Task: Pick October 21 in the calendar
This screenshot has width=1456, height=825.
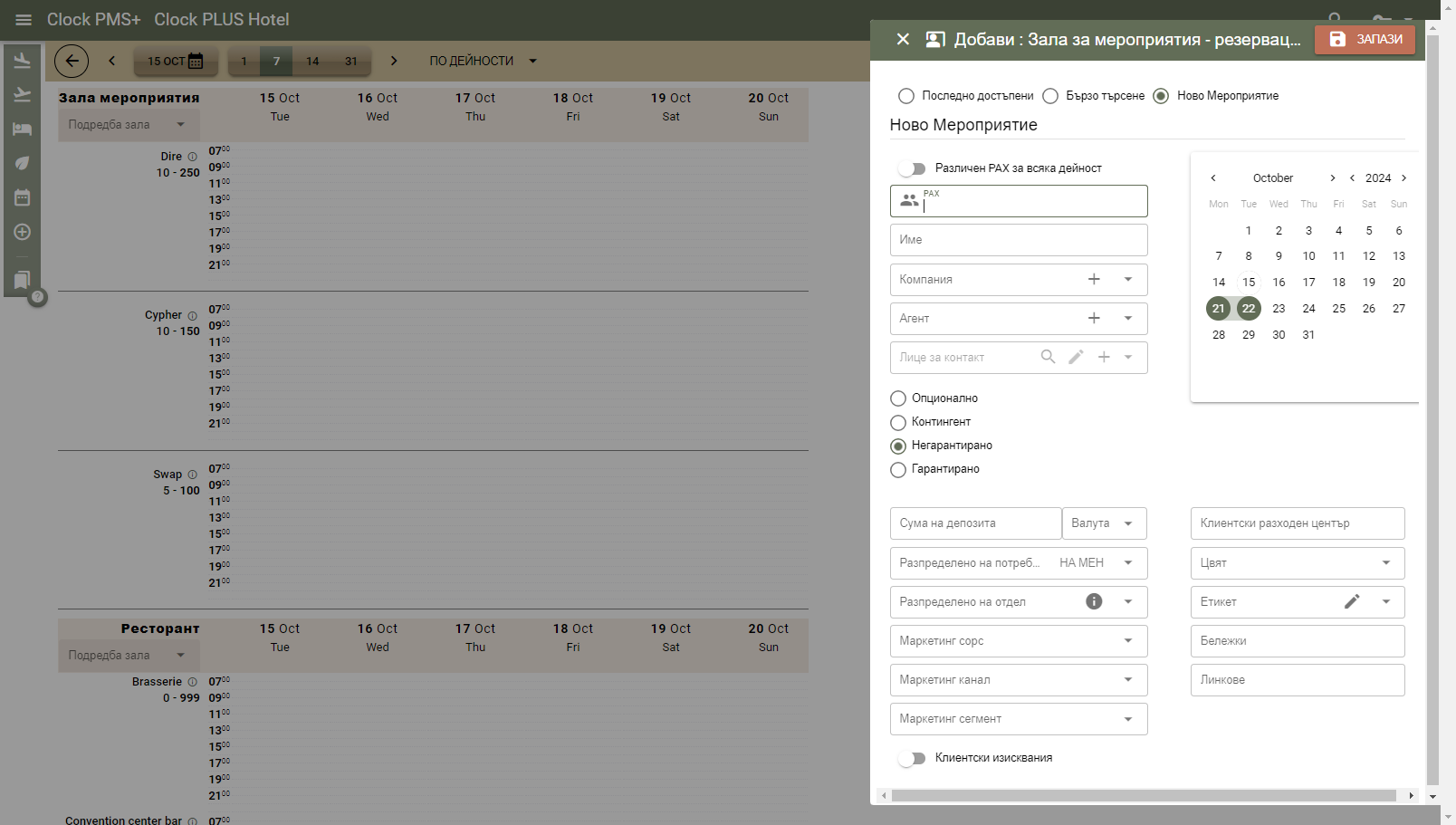Action: pyautogui.click(x=1219, y=309)
